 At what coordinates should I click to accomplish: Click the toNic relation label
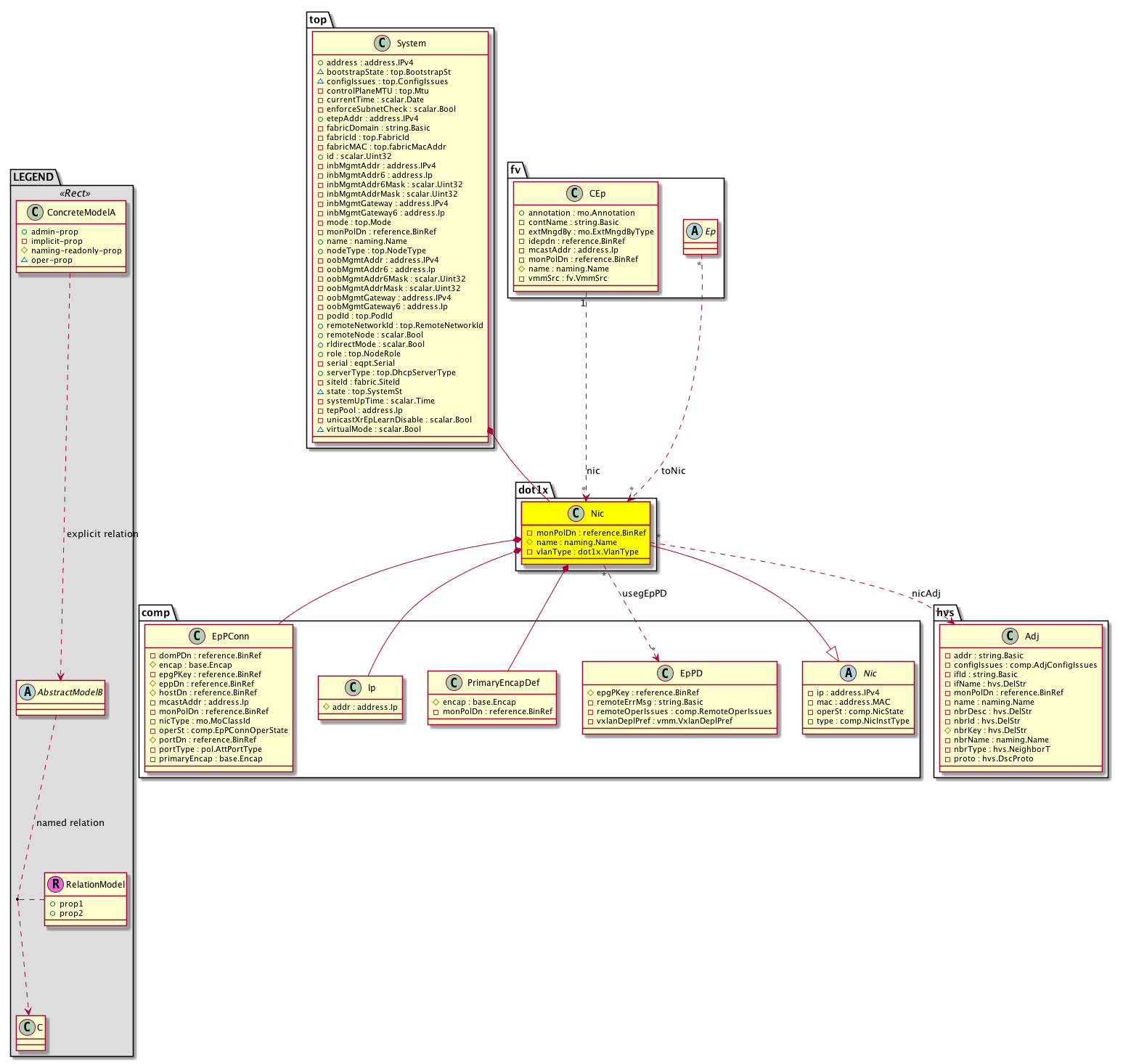(673, 471)
